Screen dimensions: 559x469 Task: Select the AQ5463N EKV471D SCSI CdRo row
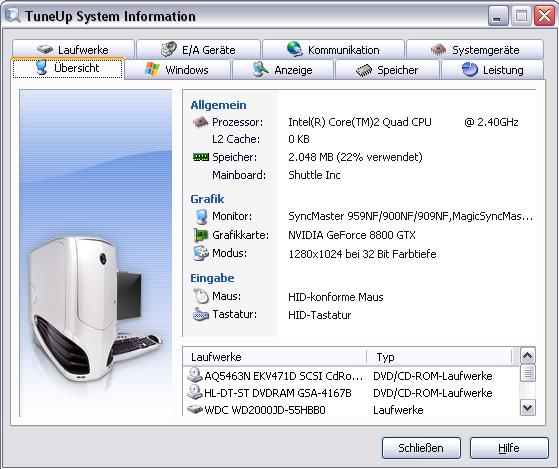(x=351, y=376)
